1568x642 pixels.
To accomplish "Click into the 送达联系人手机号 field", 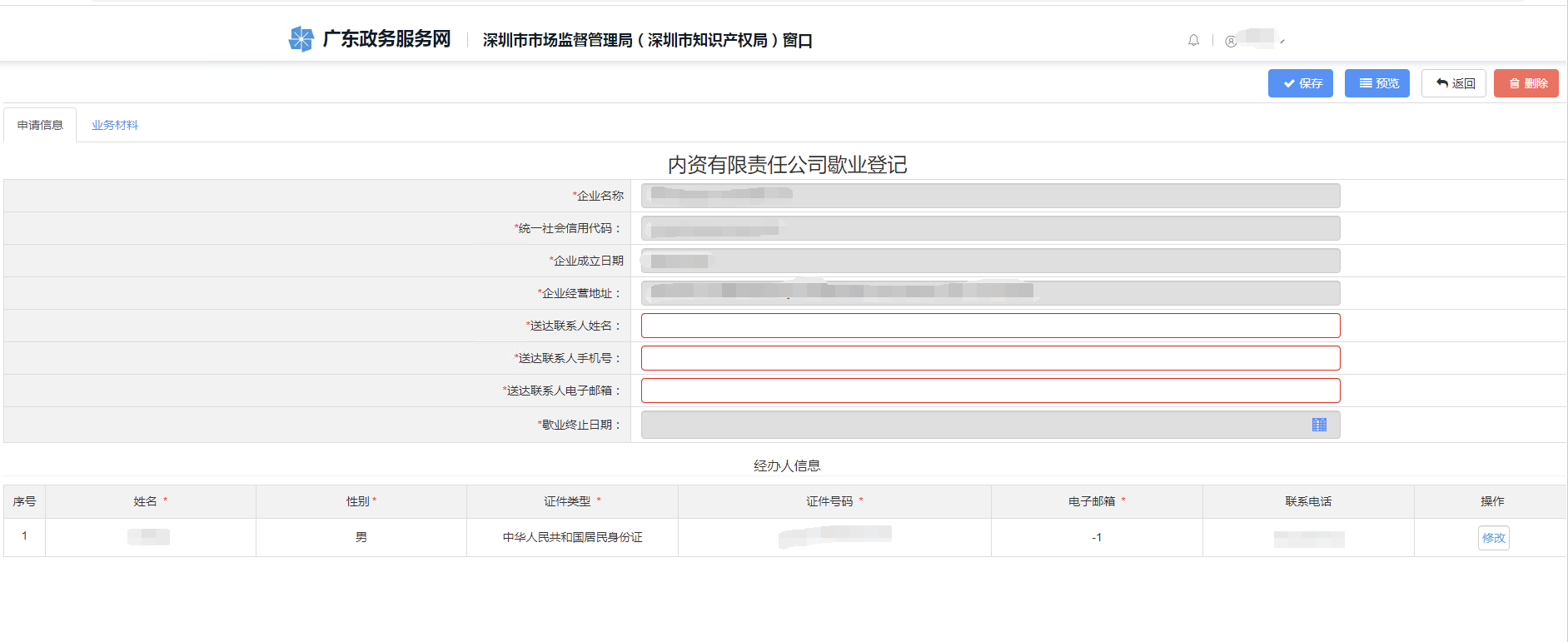I will tap(990, 358).
